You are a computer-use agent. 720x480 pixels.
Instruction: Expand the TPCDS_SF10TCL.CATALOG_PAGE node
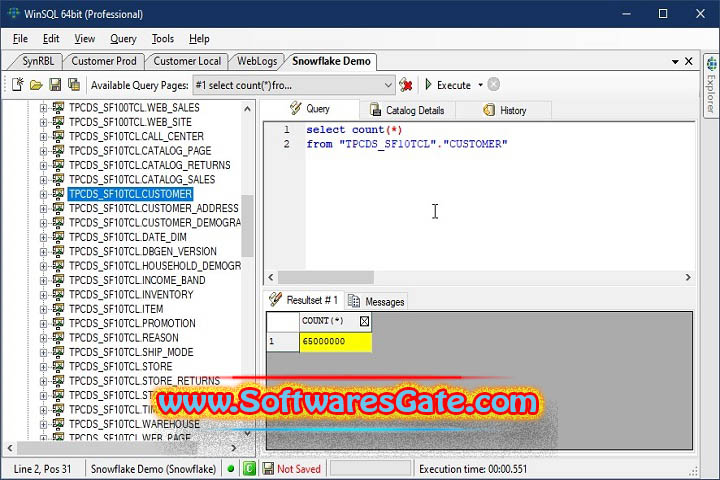click(x=43, y=151)
